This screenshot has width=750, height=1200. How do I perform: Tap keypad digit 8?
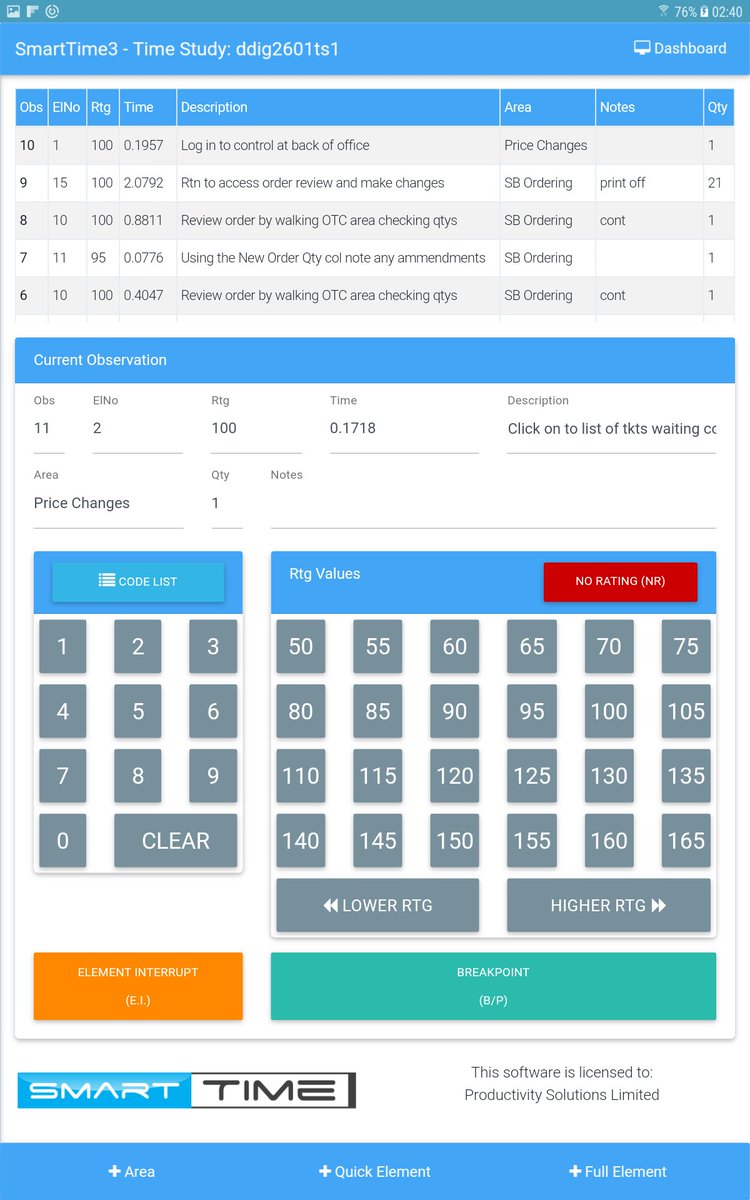coord(138,776)
